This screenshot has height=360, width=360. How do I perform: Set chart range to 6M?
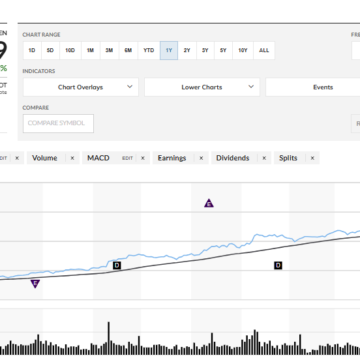pos(128,50)
